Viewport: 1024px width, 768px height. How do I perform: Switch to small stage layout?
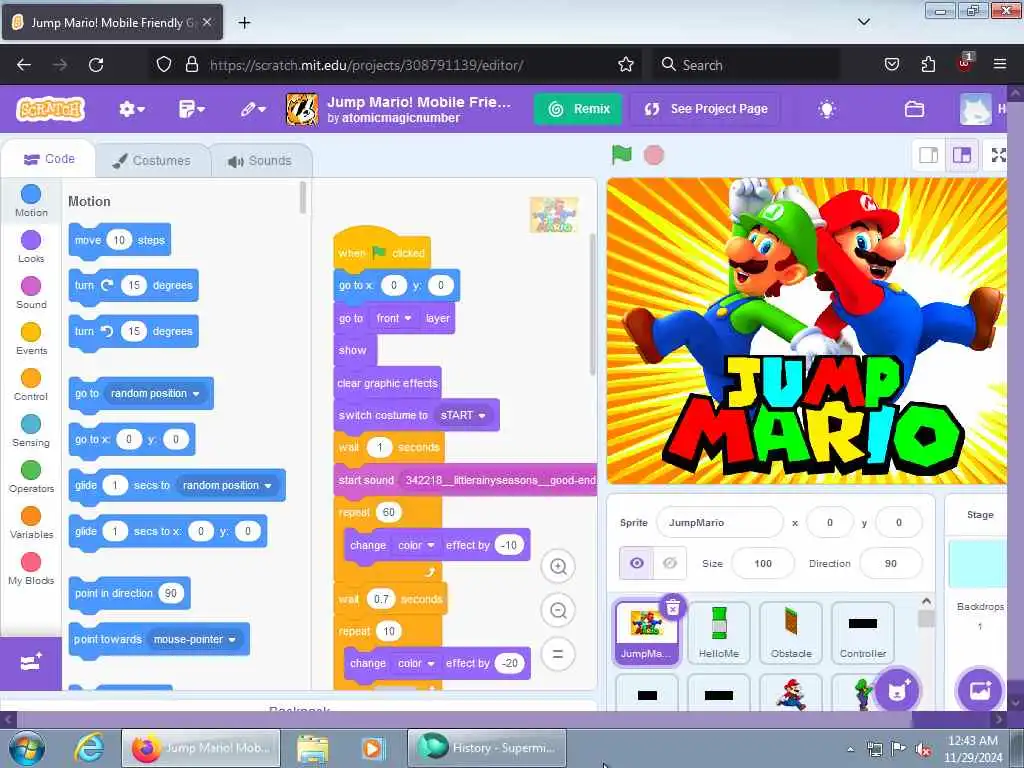(x=929, y=155)
